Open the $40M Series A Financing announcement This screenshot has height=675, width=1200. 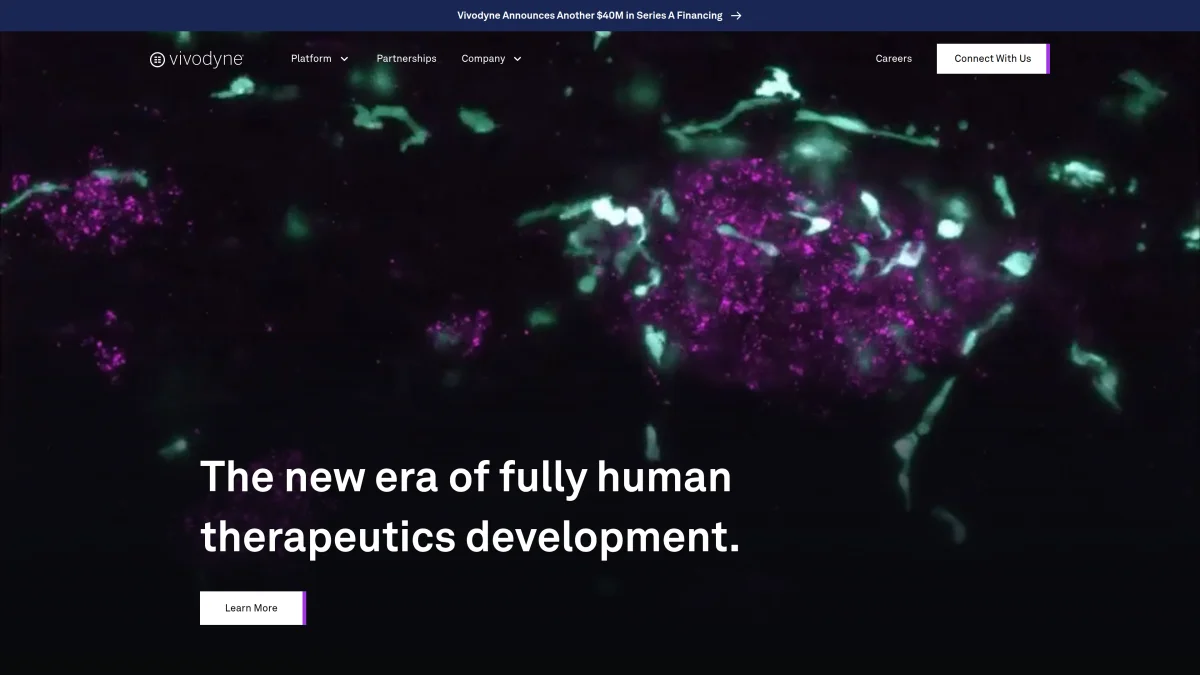(588, 16)
